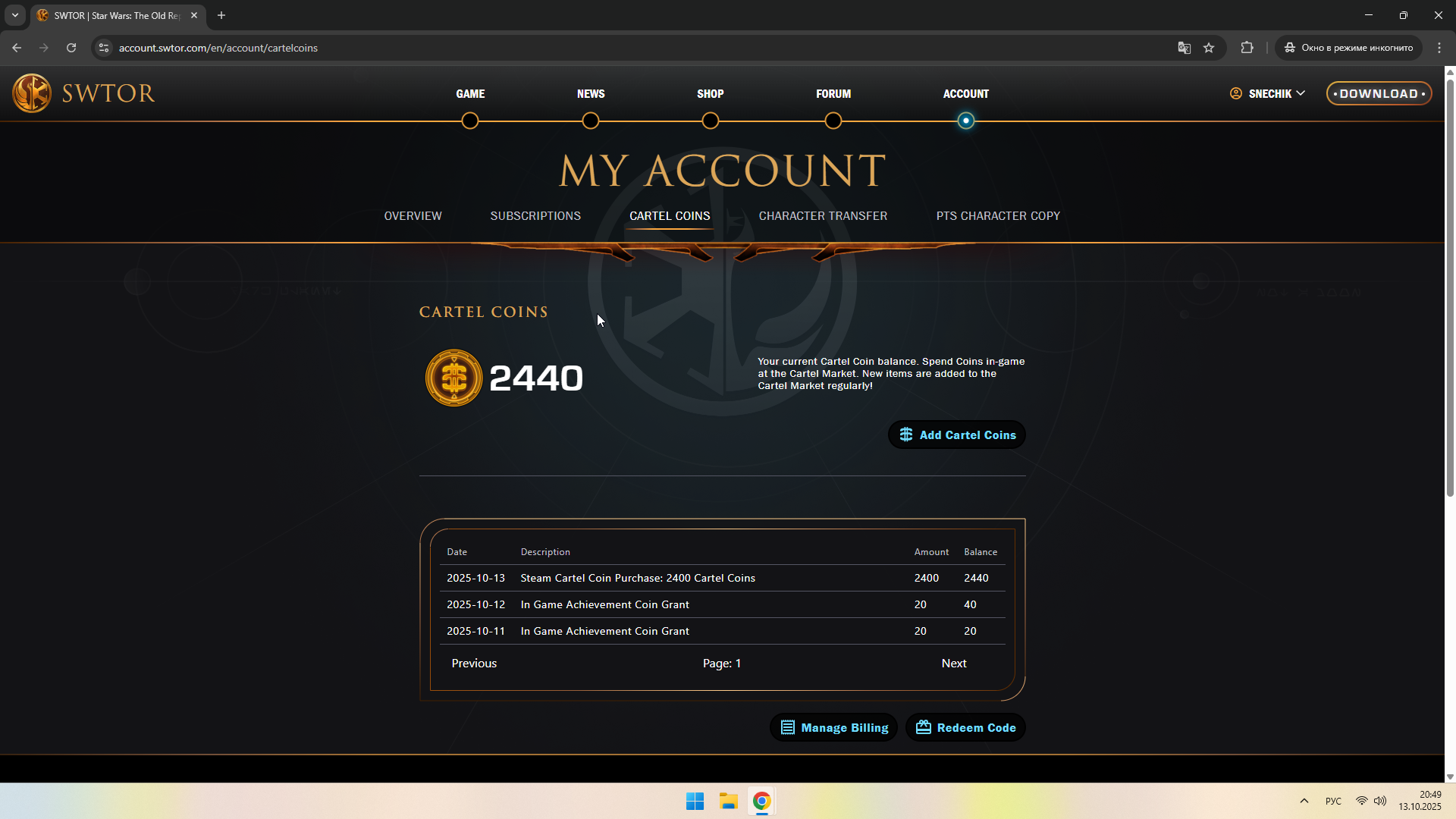Open File Explorer from the taskbar
Viewport: 1456px width, 819px height.
tap(728, 801)
